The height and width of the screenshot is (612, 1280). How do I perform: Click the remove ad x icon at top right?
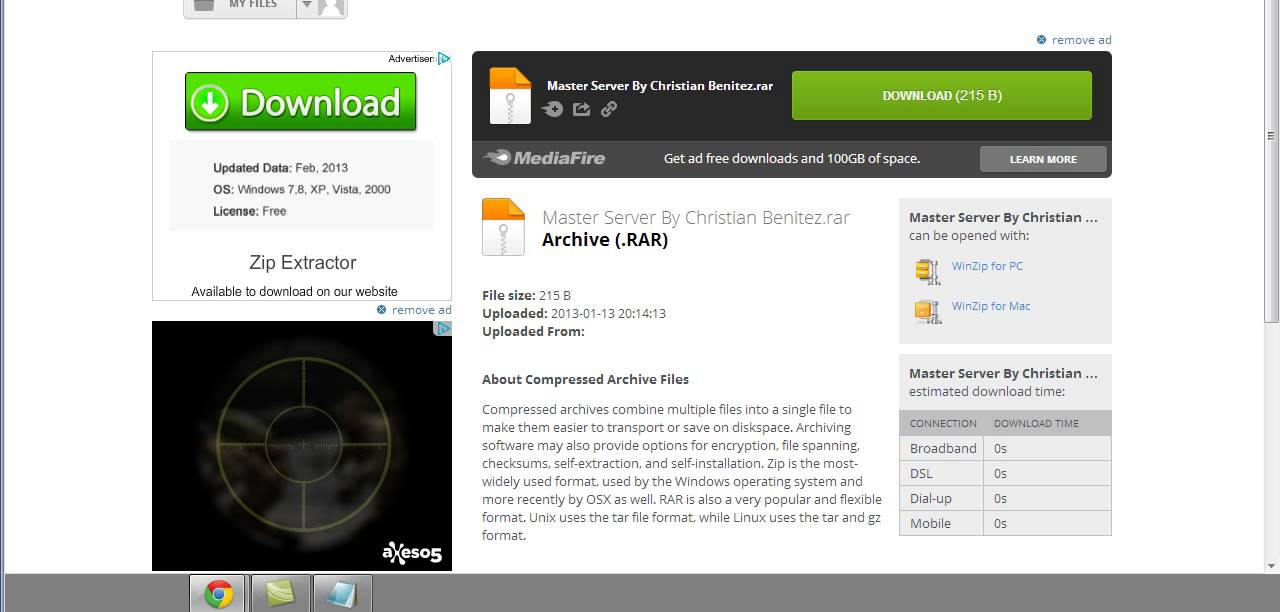point(1041,40)
